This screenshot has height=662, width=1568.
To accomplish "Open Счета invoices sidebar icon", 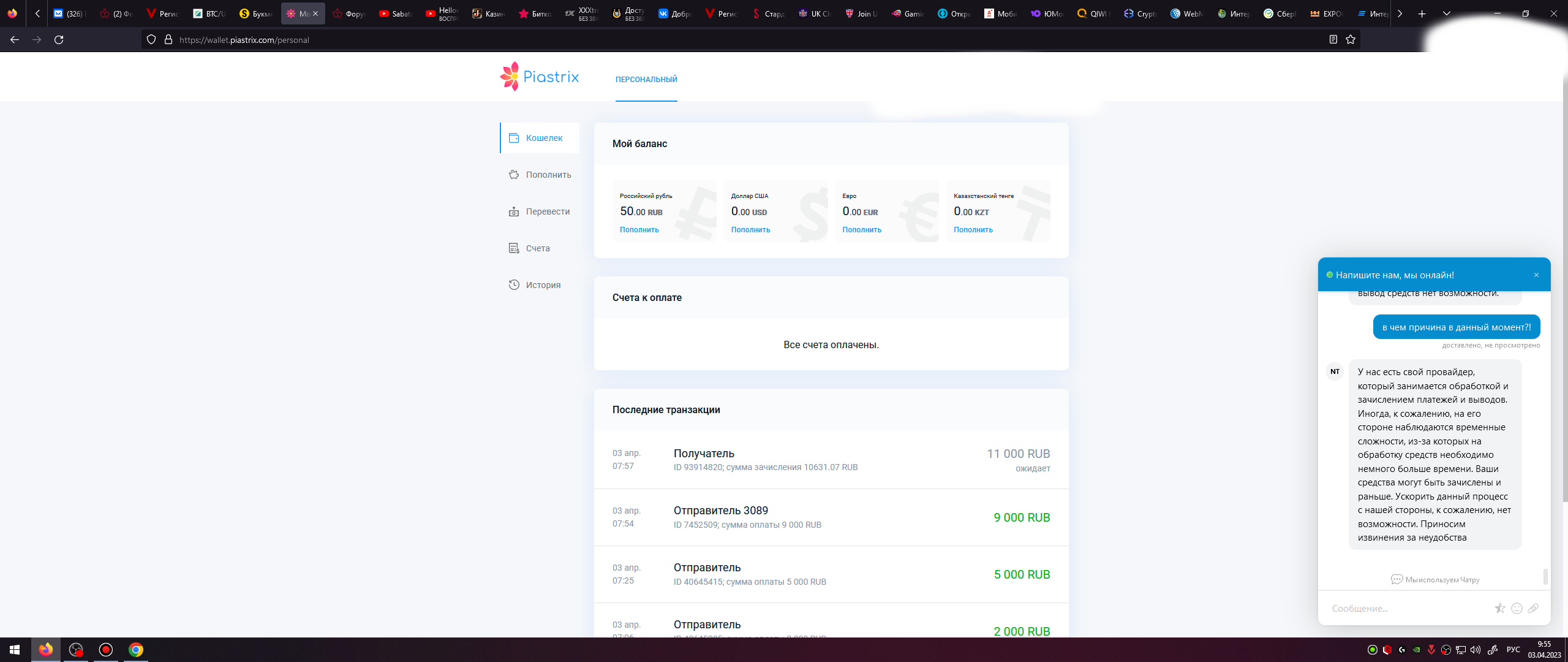I will pos(514,248).
